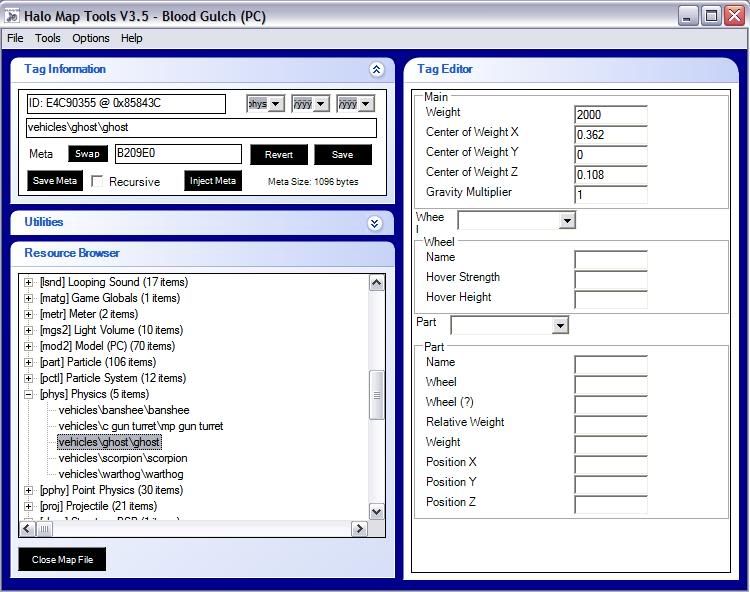
Task: Click the Center of Weight X field
Action: tap(611, 135)
